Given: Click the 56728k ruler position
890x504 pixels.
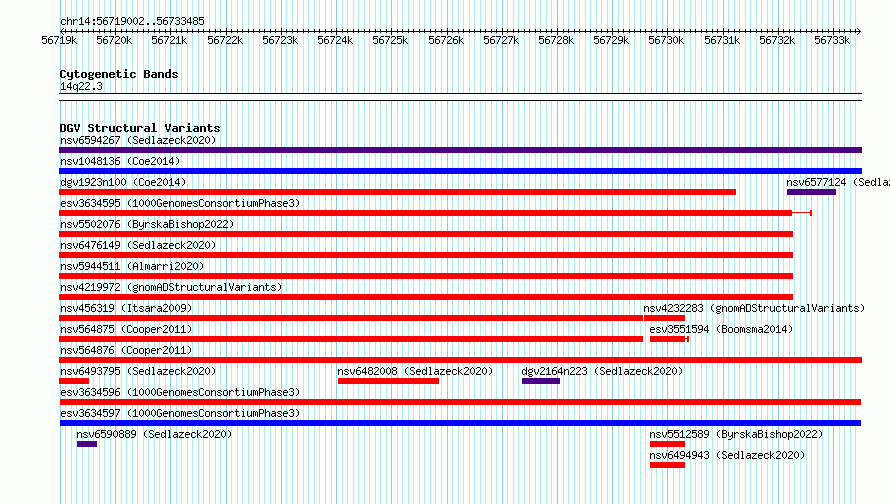Looking at the screenshot, I should point(556,40).
